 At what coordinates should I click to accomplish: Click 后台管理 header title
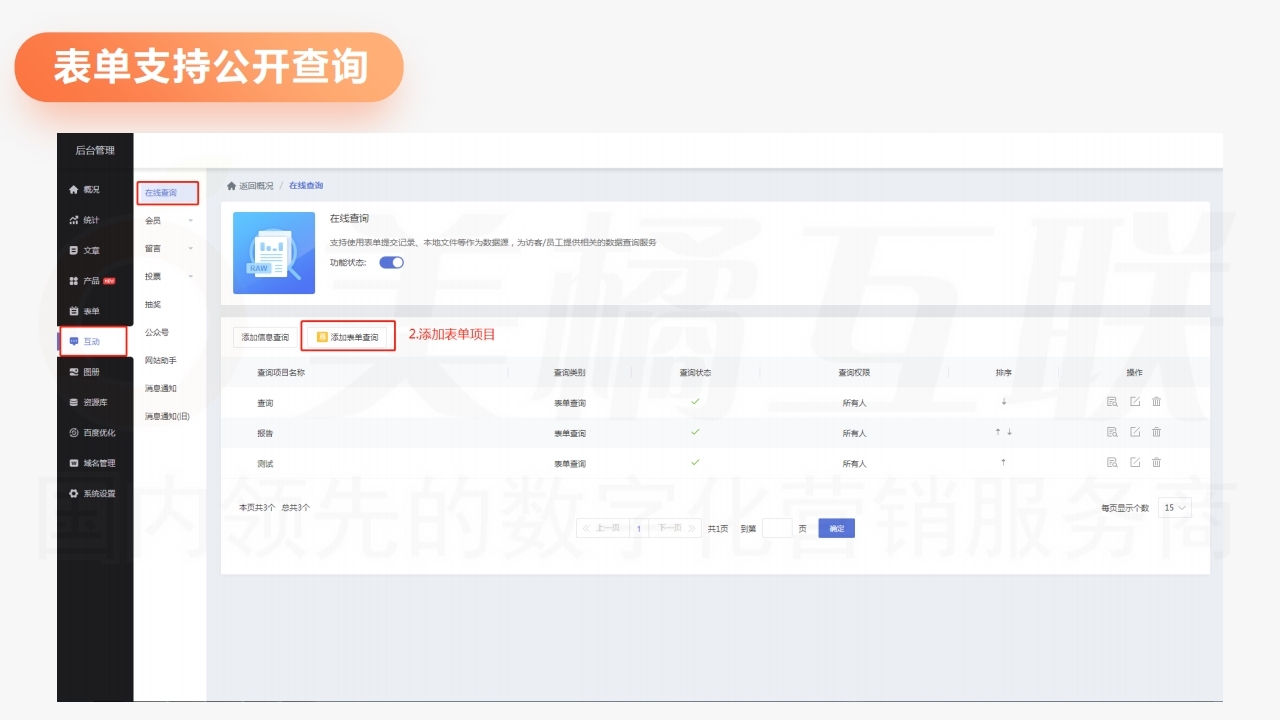click(x=95, y=151)
